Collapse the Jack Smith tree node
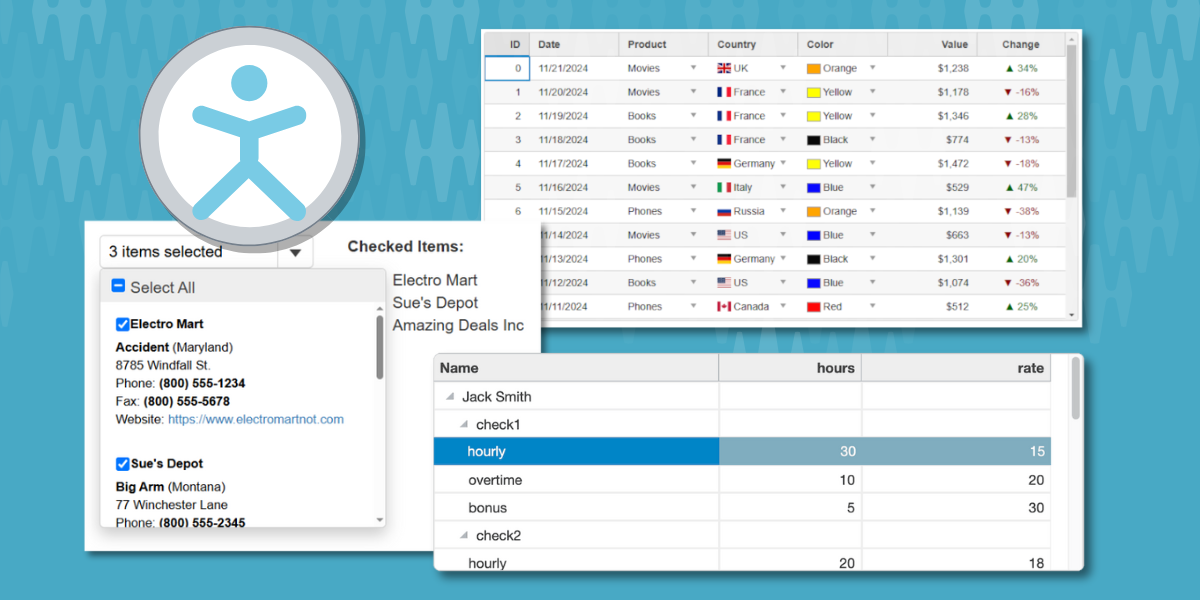Image resolution: width=1200 pixels, height=600 pixels. click(449, 397)
